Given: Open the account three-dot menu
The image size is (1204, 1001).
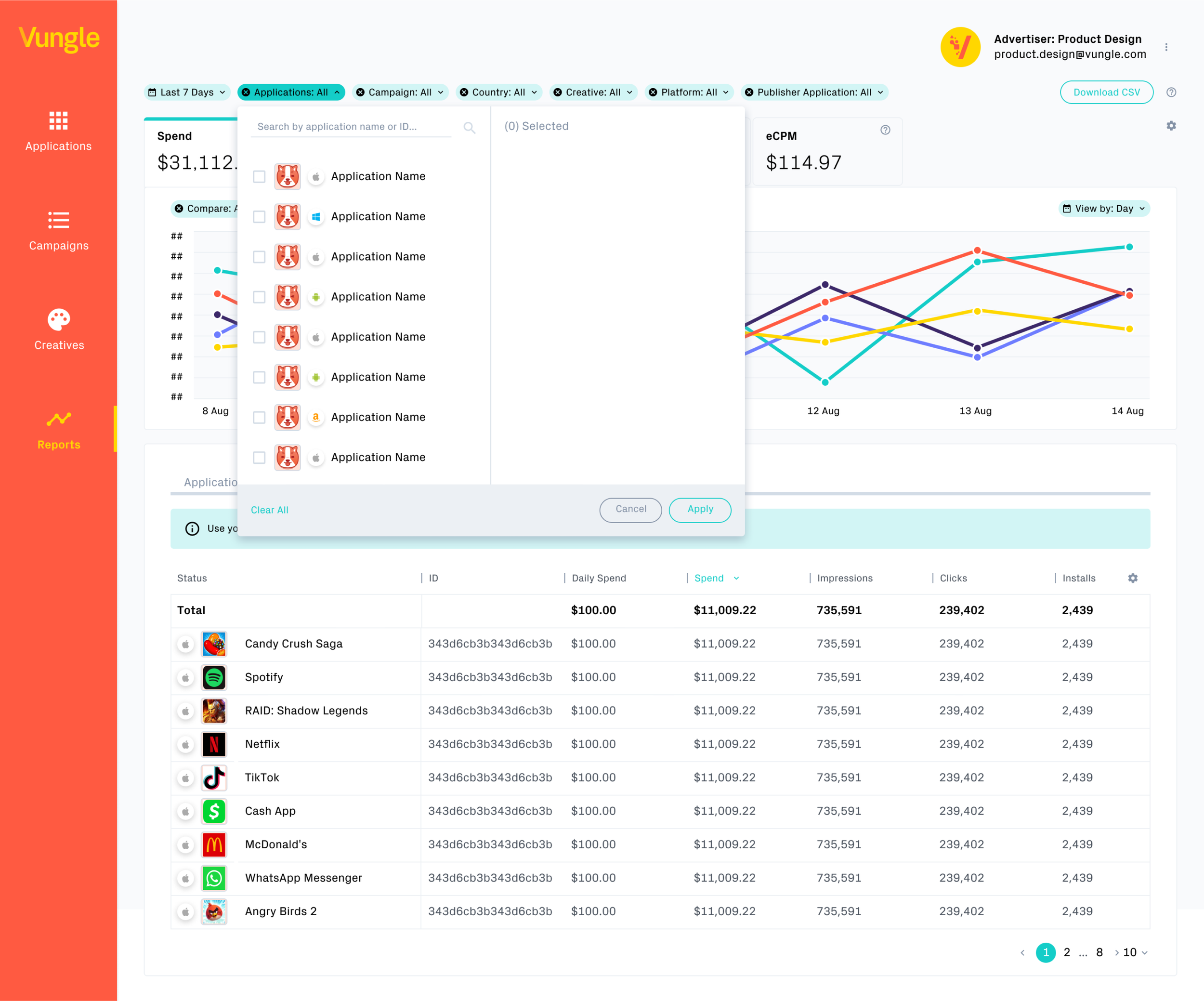Looking at the screenshot, I should [1166, 47].
